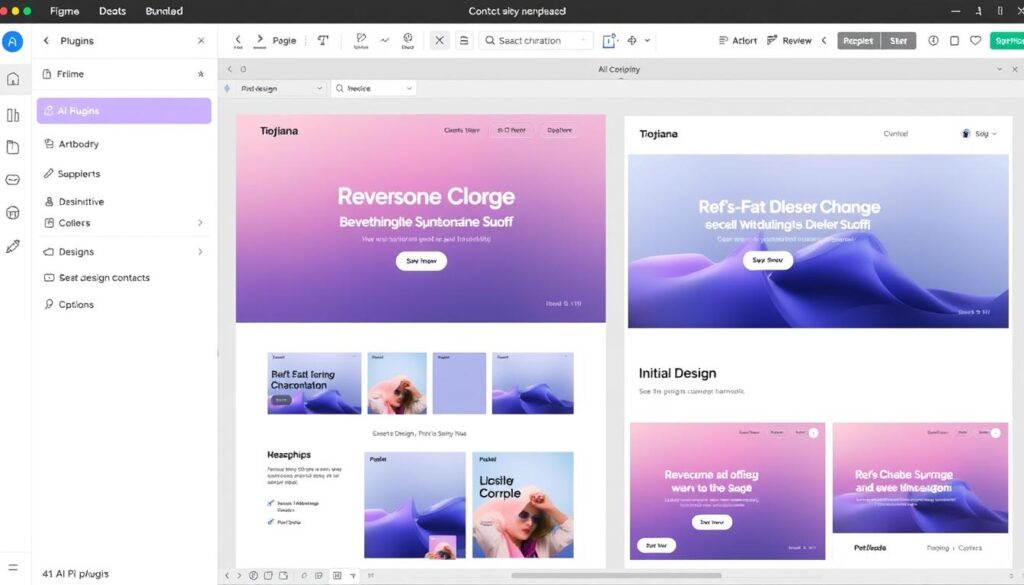
Task: Click the highlighted grid icon in the bottom bar
Action: (337, 575)
